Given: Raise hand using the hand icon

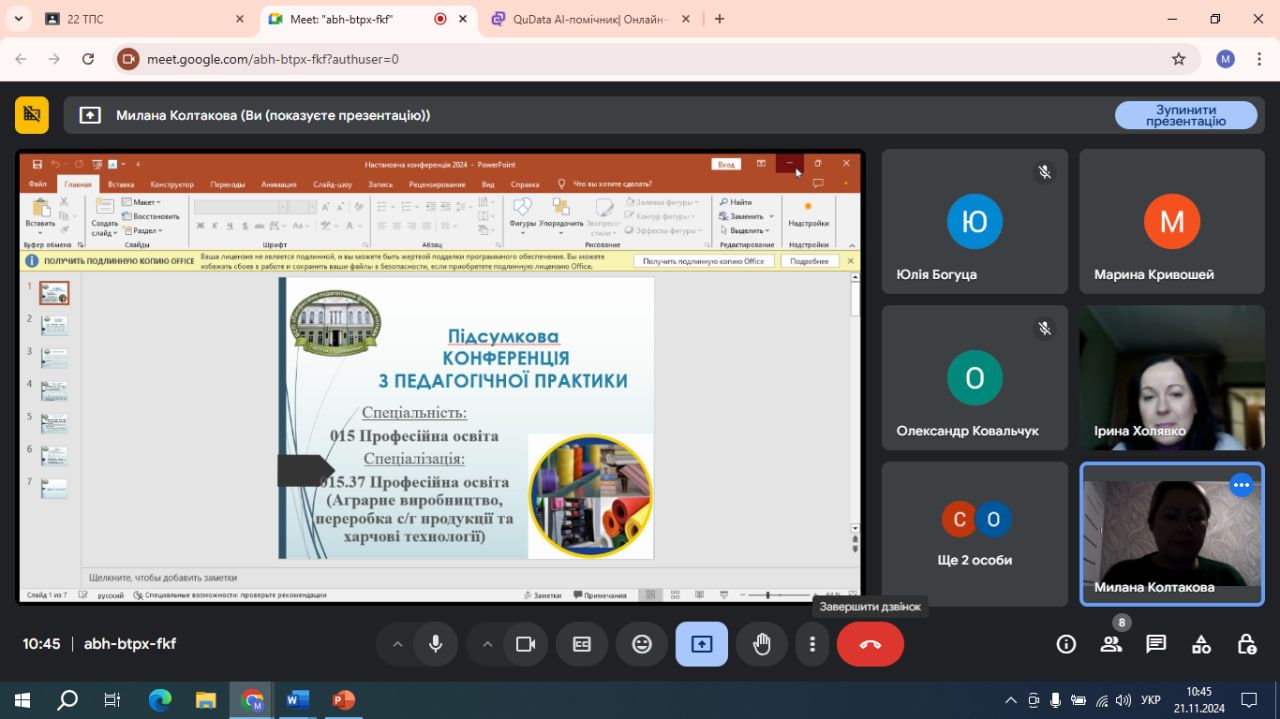Looking at the screenshot, I should [762, 644].
